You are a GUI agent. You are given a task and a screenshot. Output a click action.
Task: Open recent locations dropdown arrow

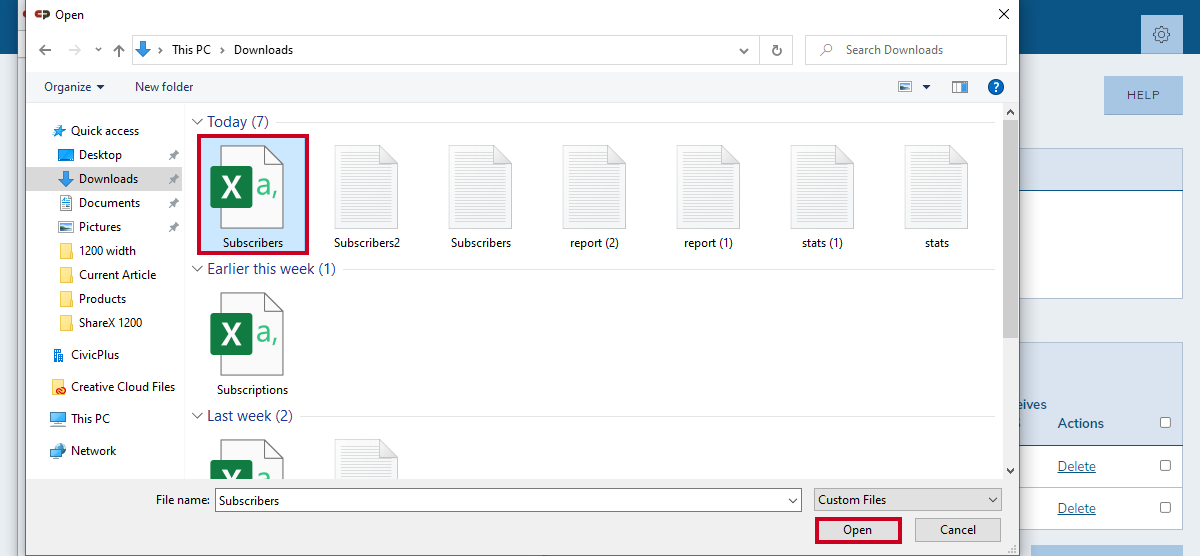click(98, 50)
